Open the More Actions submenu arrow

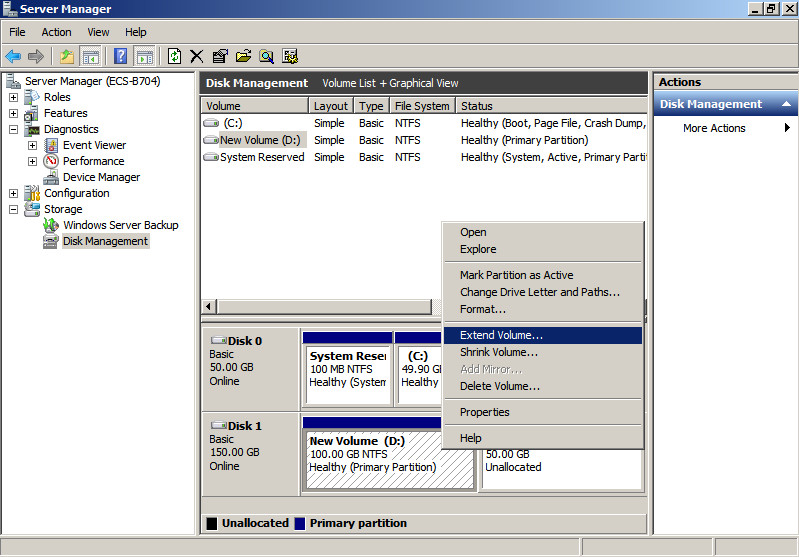pos(787,128)
